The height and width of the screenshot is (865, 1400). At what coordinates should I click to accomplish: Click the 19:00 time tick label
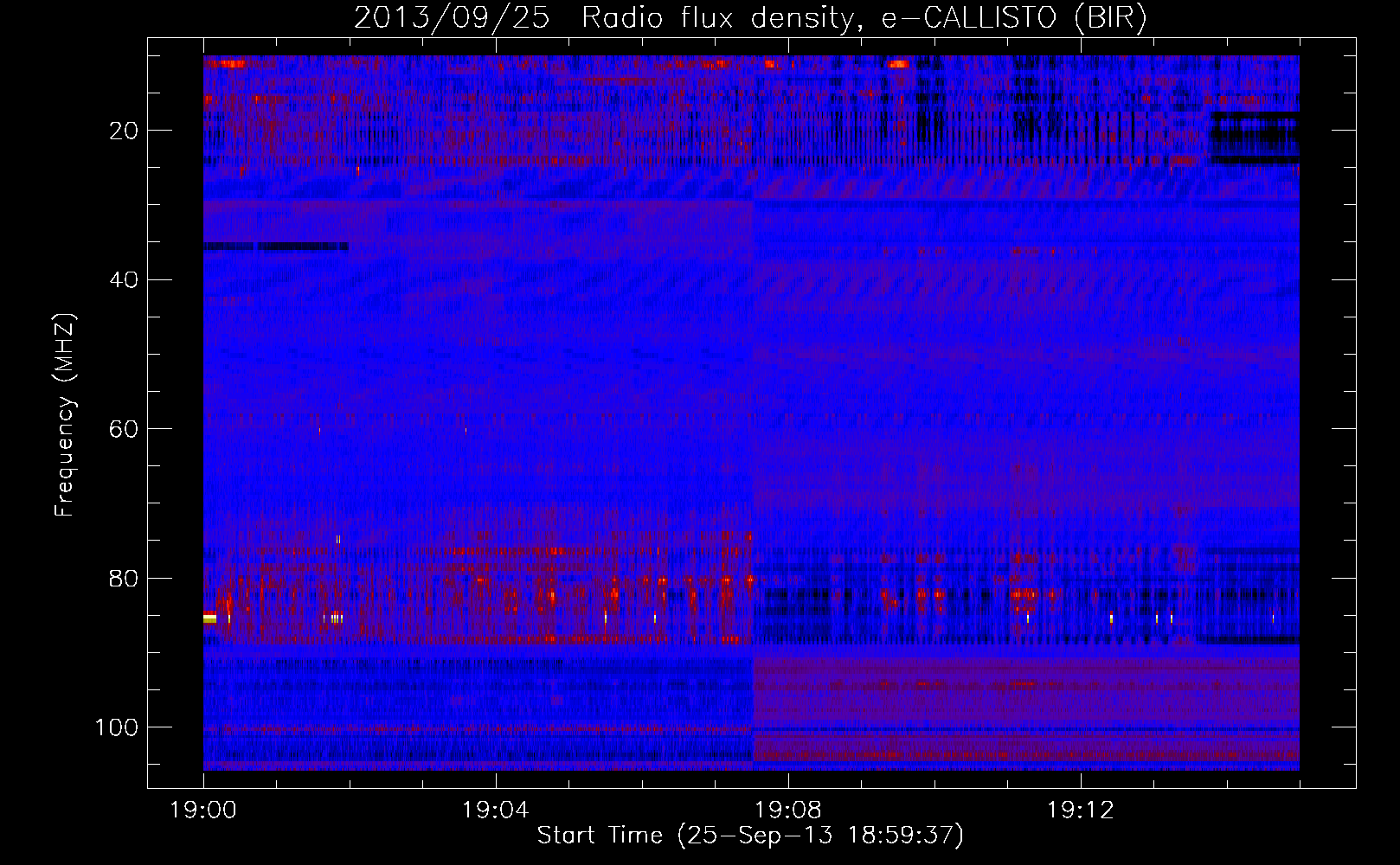[x=203, y=811]
